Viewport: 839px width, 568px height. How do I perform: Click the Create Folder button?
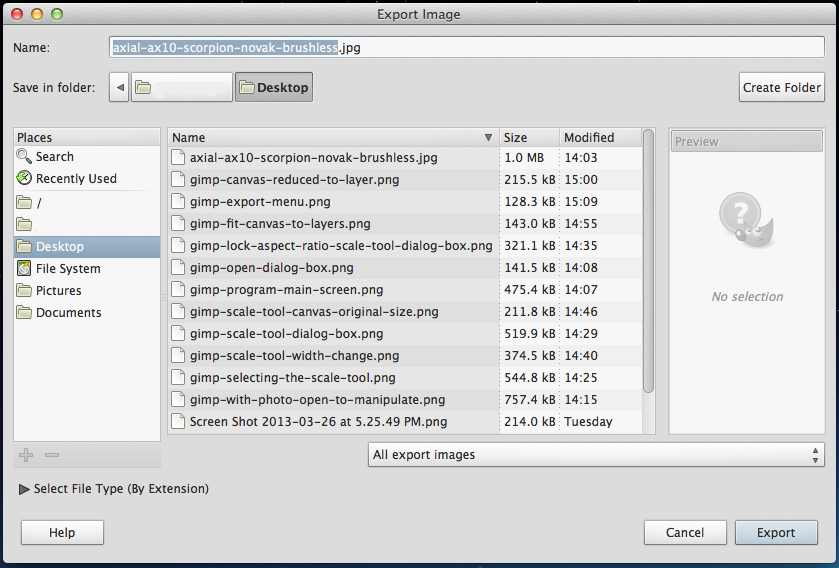tap(781, 88)
